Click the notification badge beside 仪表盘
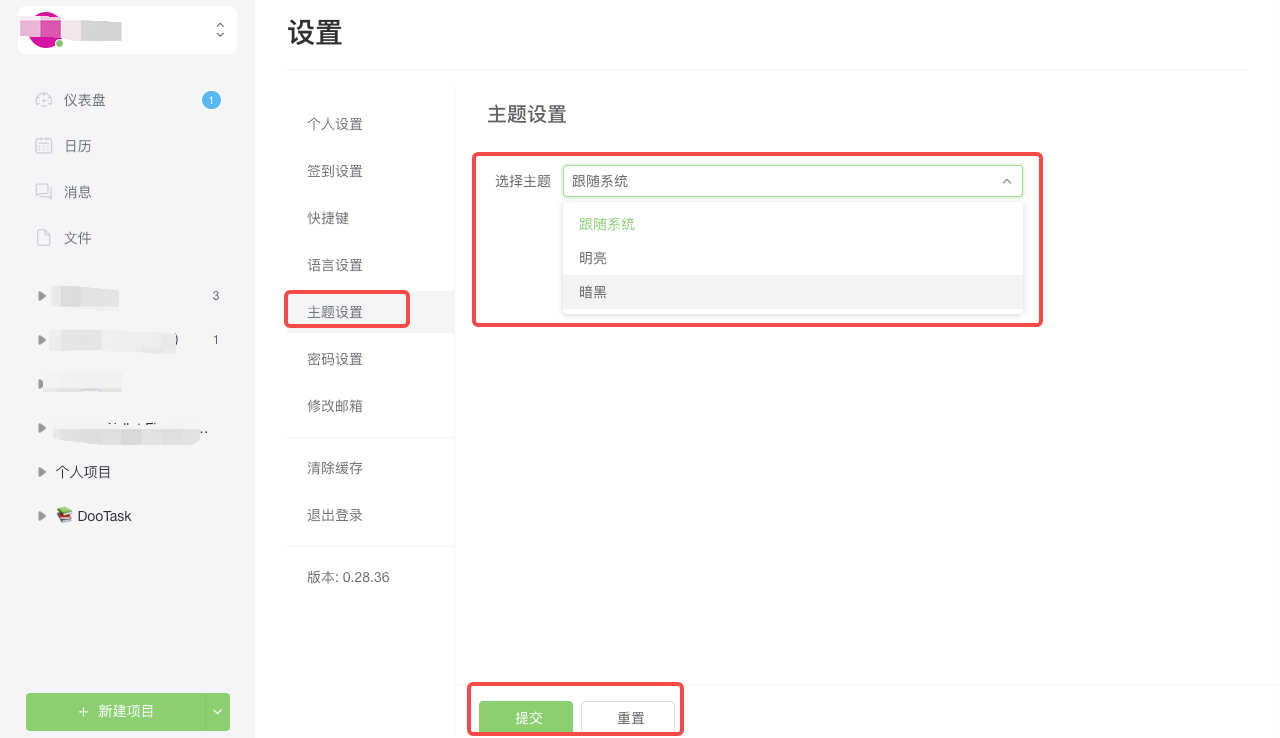This screenshot has width=1280, height=738. (x=211, y=99)
